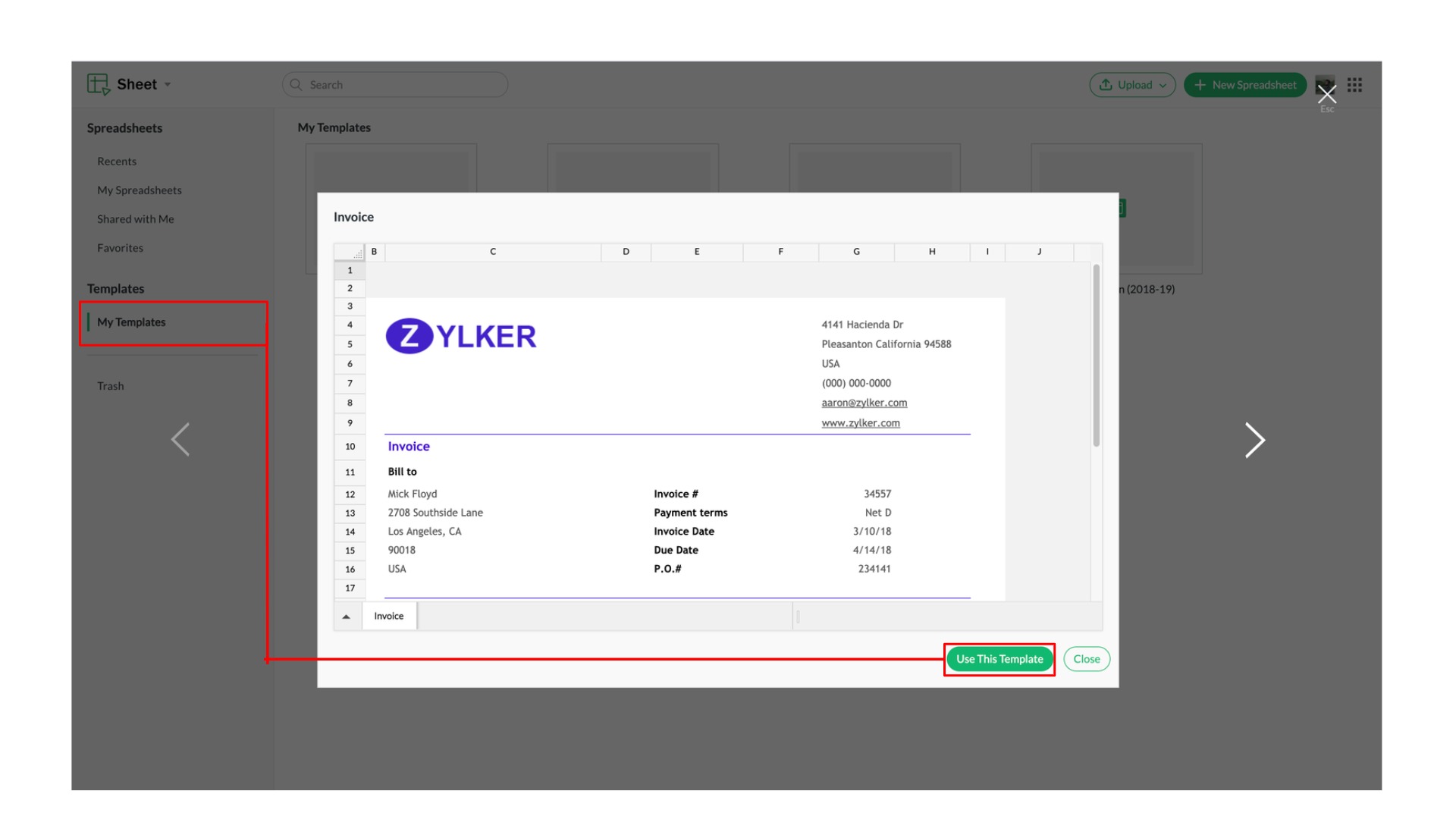Open My Templates in sidebar
1456x819 pixels.
click(131, 322)
